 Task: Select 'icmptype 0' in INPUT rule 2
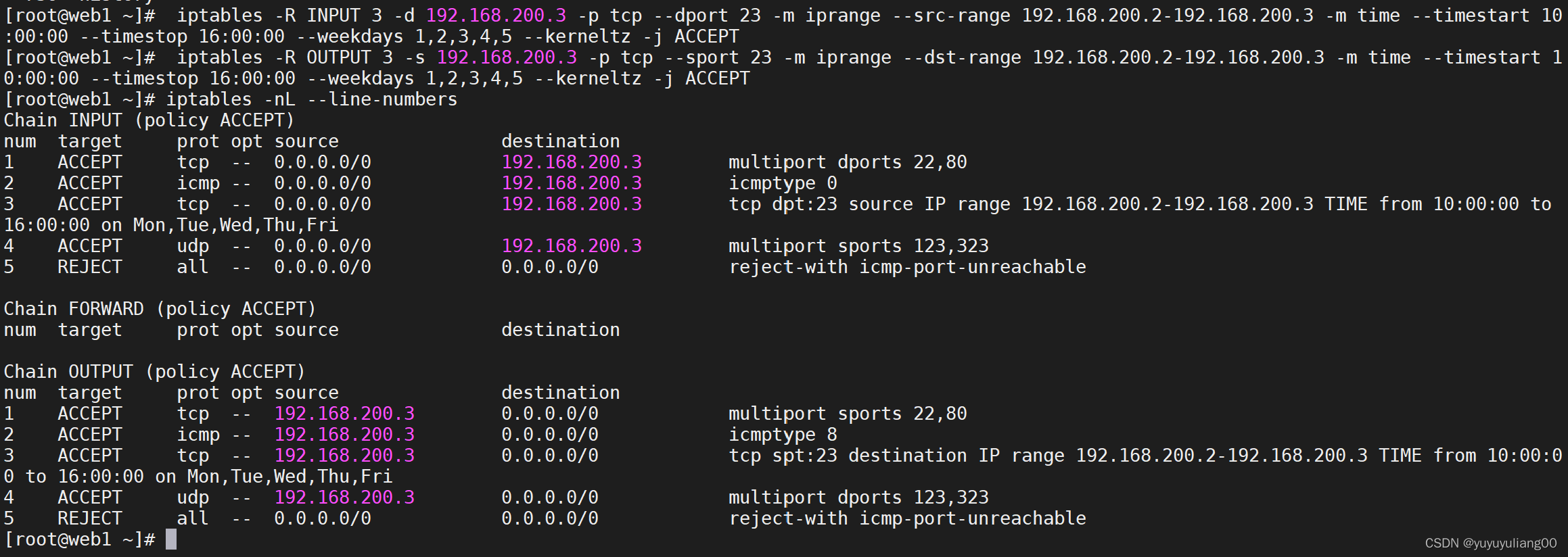click(x=783, y=183)
